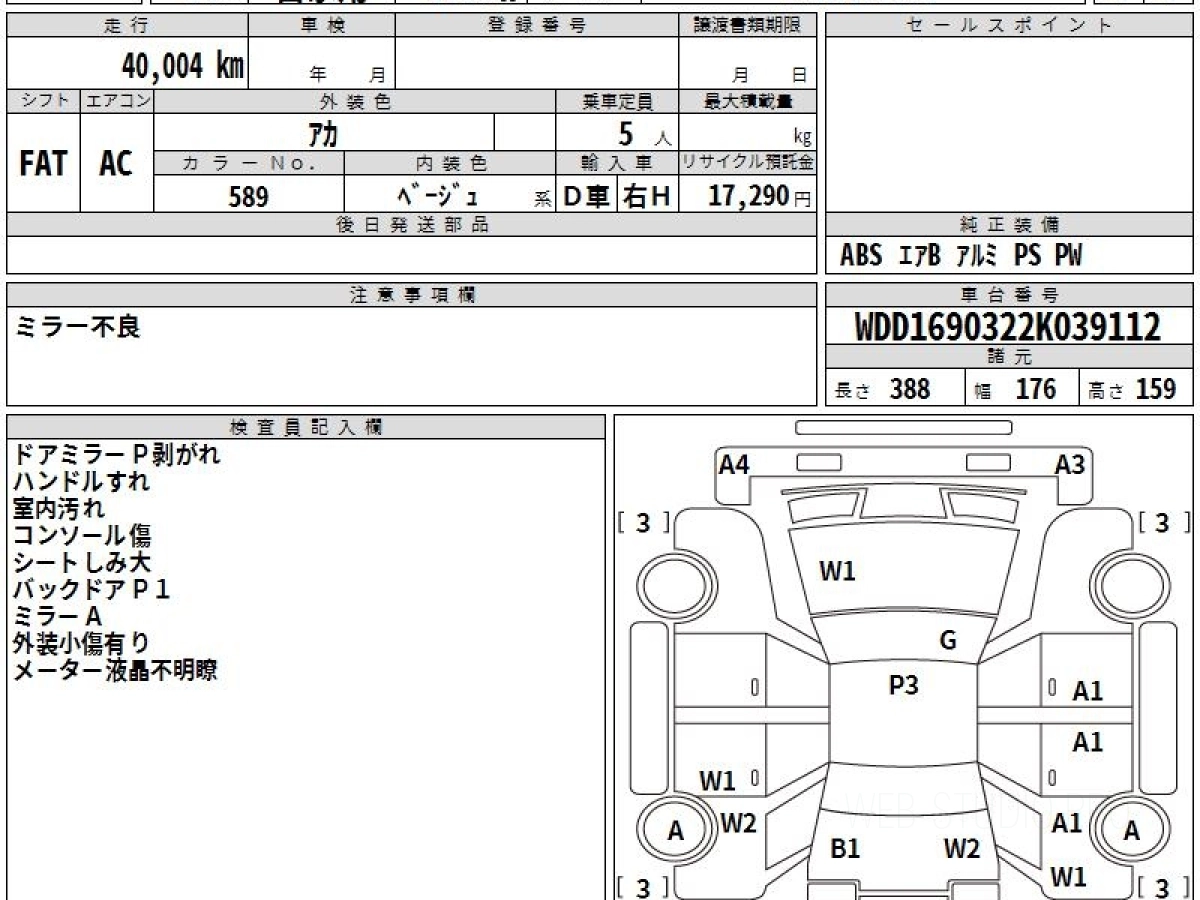Screen dimensions: 1200x900
Task: Click the 走行 column header
Action: pyautogui.click(x=127, y=26)
